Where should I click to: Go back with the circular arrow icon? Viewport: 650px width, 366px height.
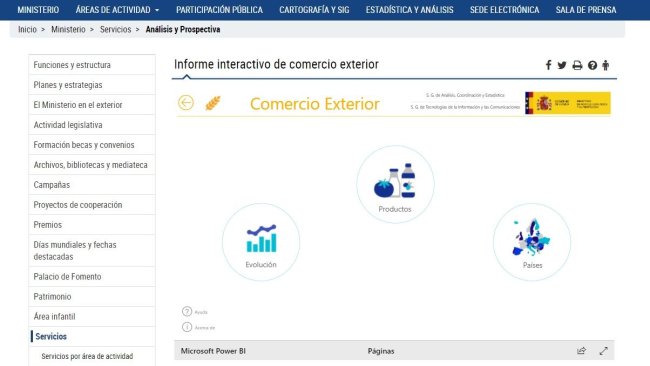186,102
